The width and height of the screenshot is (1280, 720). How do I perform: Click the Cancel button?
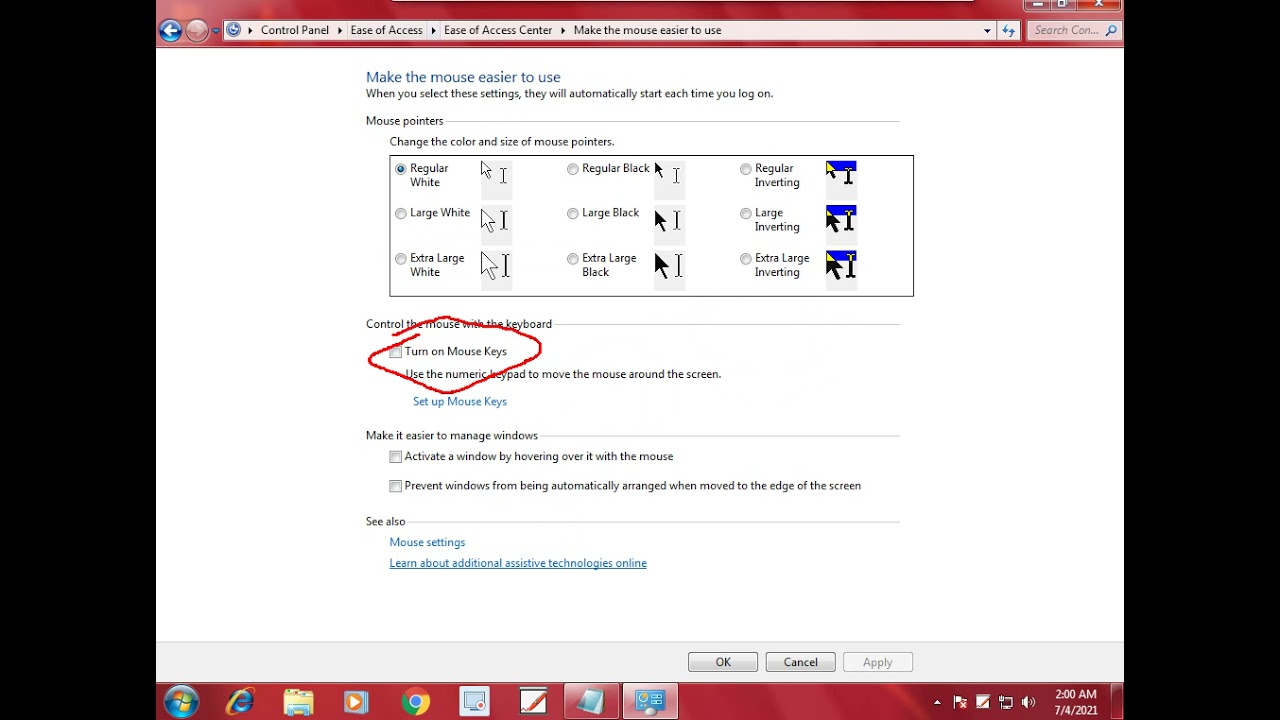[801, 662]
